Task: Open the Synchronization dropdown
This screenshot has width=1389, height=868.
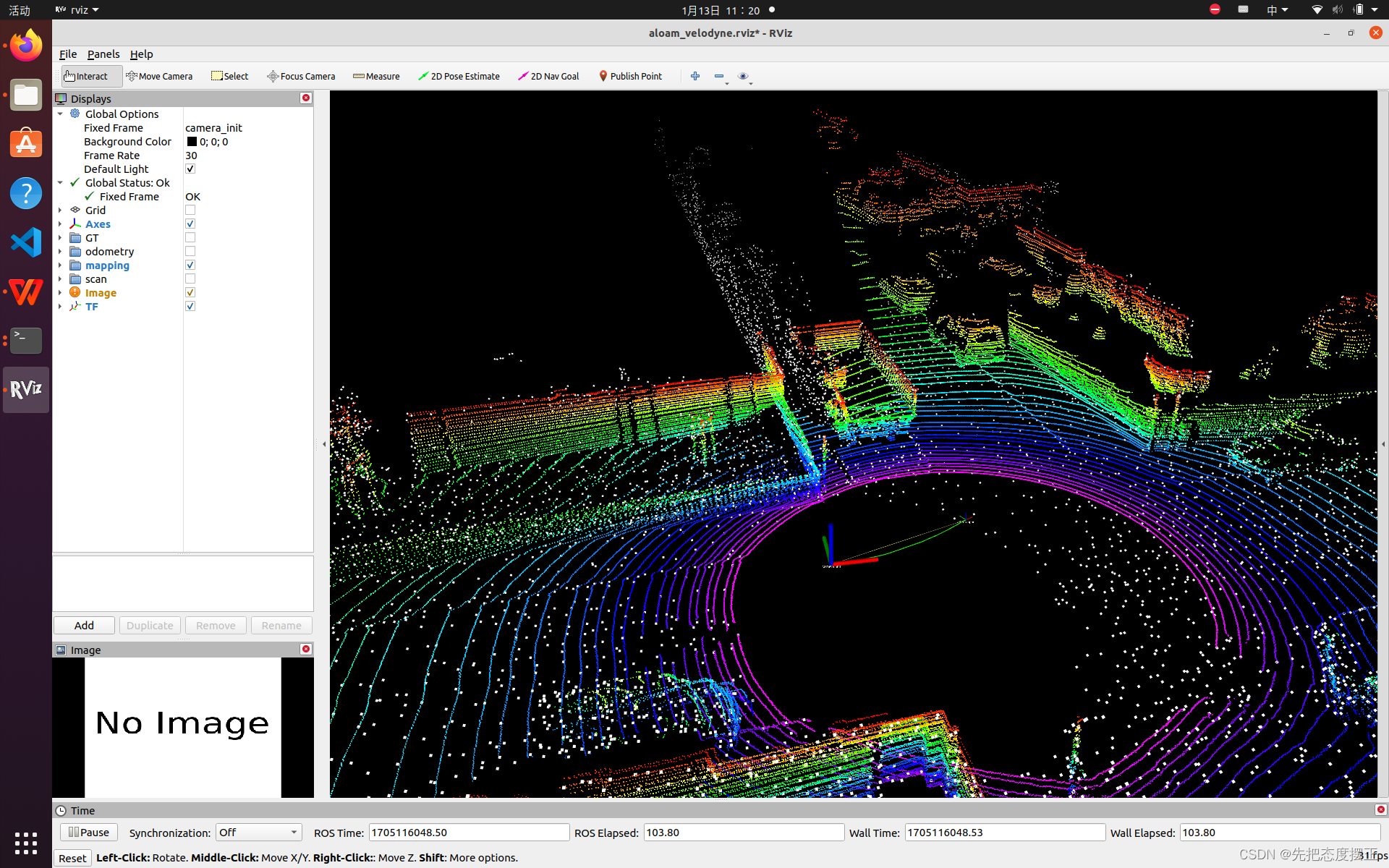Action: coord(258,833)
